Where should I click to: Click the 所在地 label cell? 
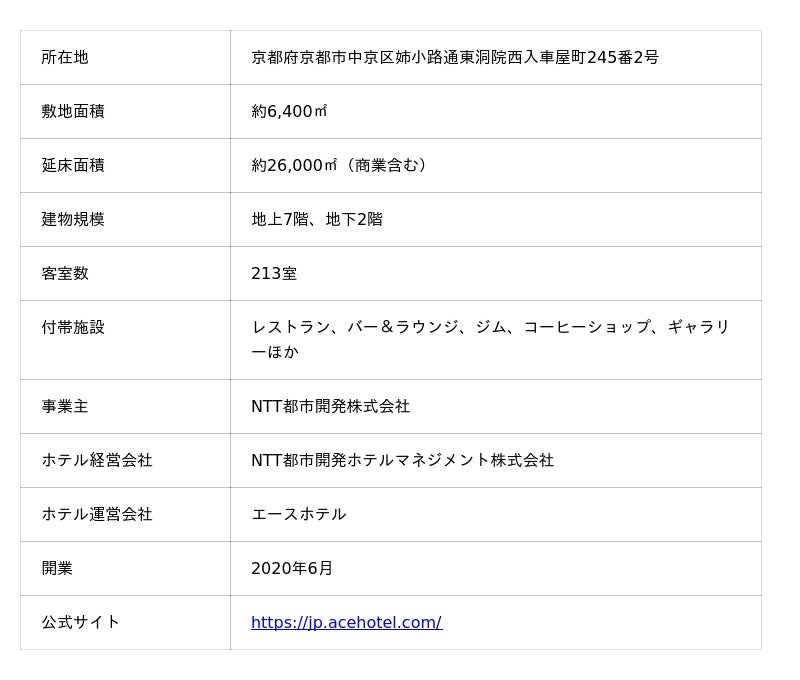pos(65,57)
